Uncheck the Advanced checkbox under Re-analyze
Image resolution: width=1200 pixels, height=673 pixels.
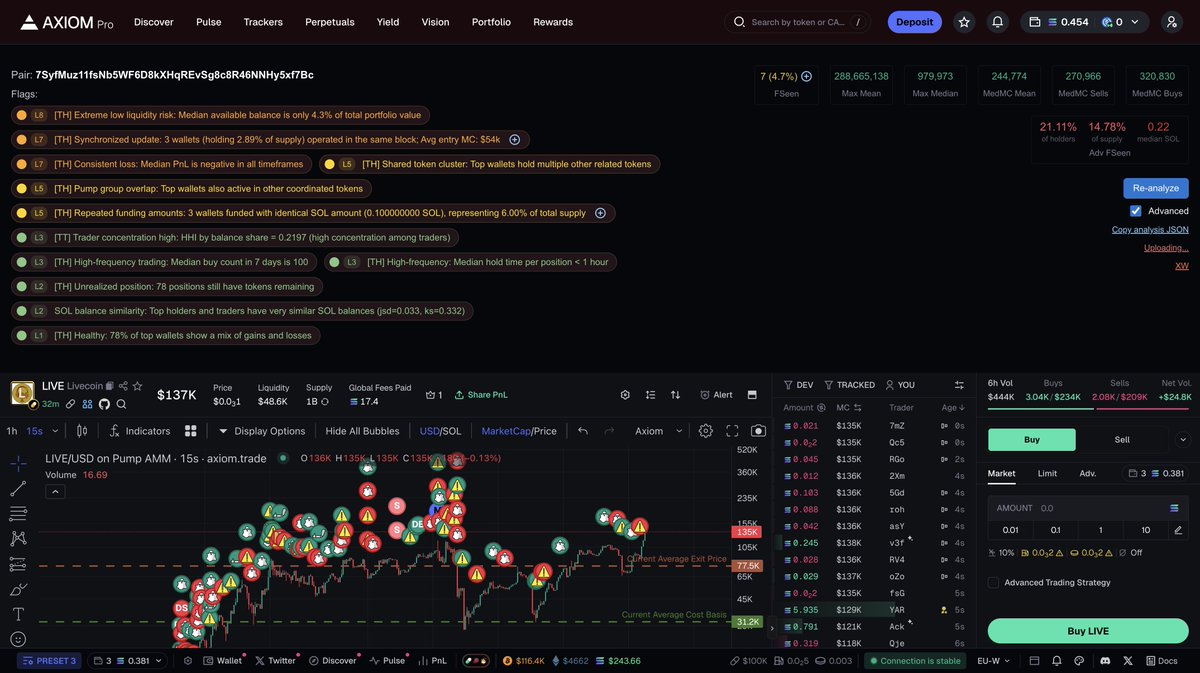coord(1135,211)
